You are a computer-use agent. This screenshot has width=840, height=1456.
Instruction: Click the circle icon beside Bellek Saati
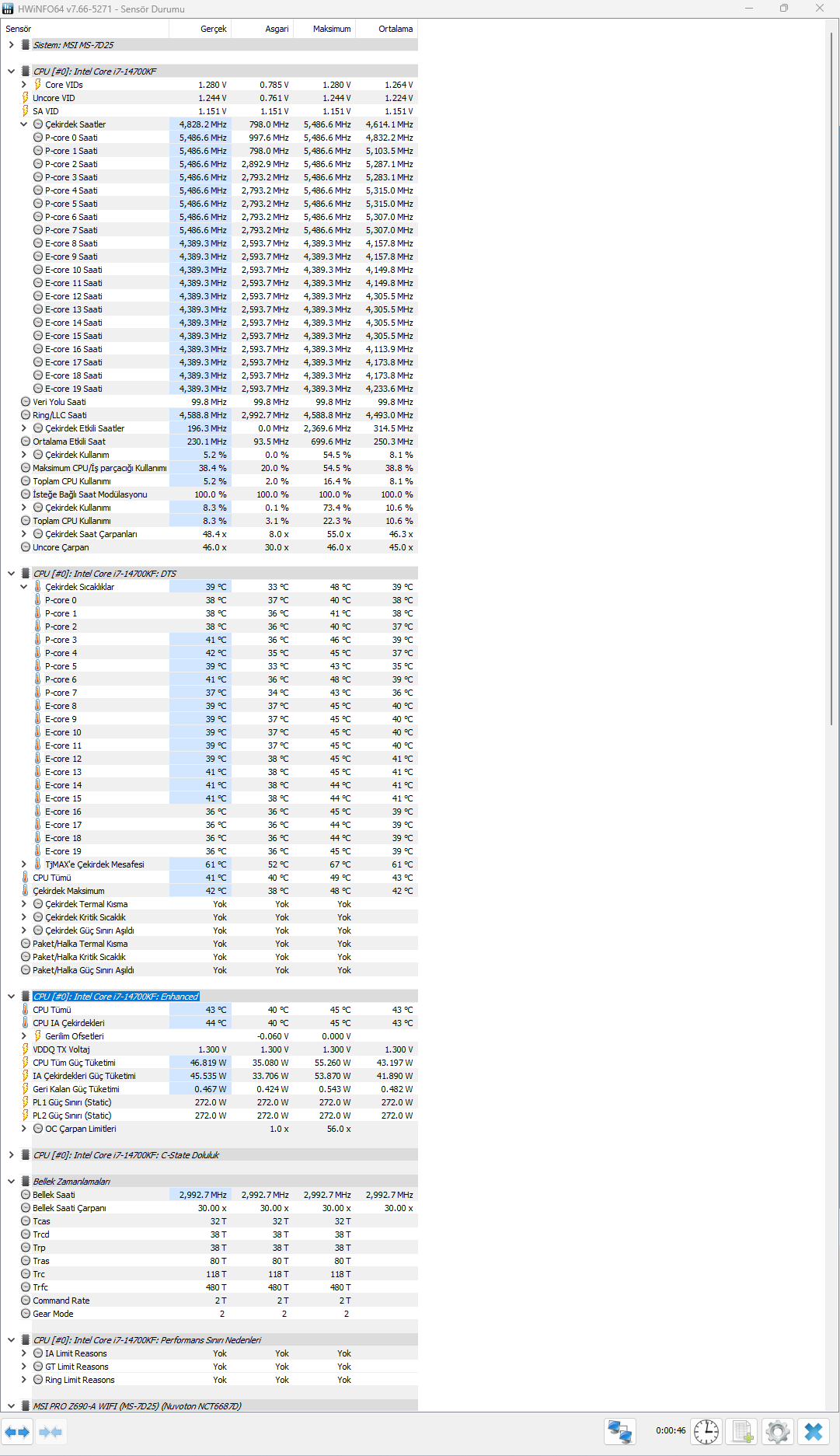[25, 1195]
